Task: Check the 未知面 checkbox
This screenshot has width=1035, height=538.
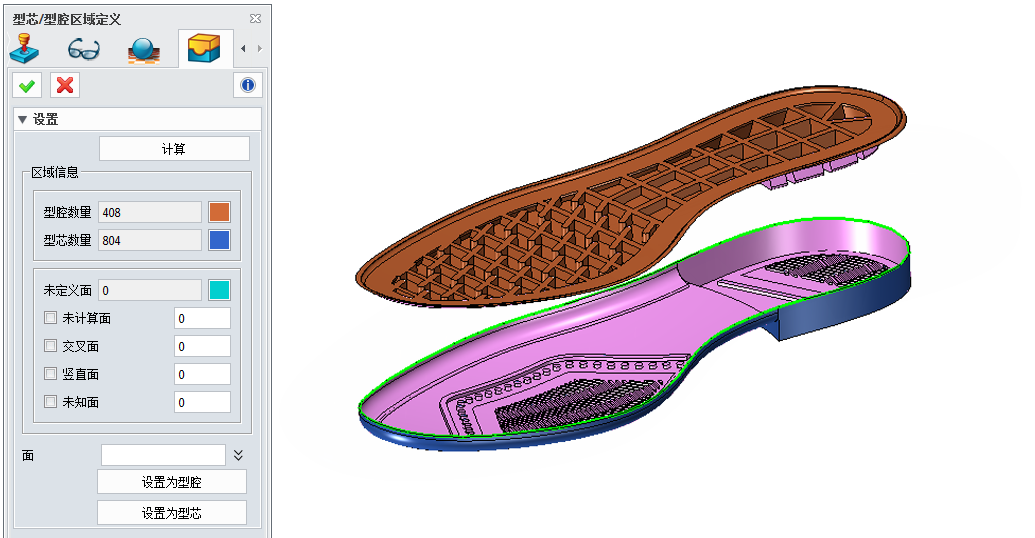Action: 51,402
